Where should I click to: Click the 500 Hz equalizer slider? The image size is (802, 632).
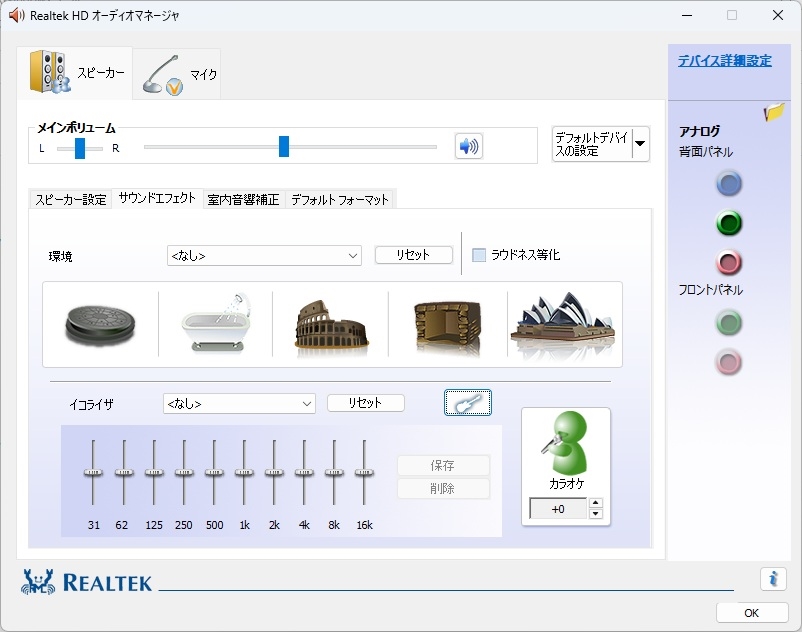[214, 472]
